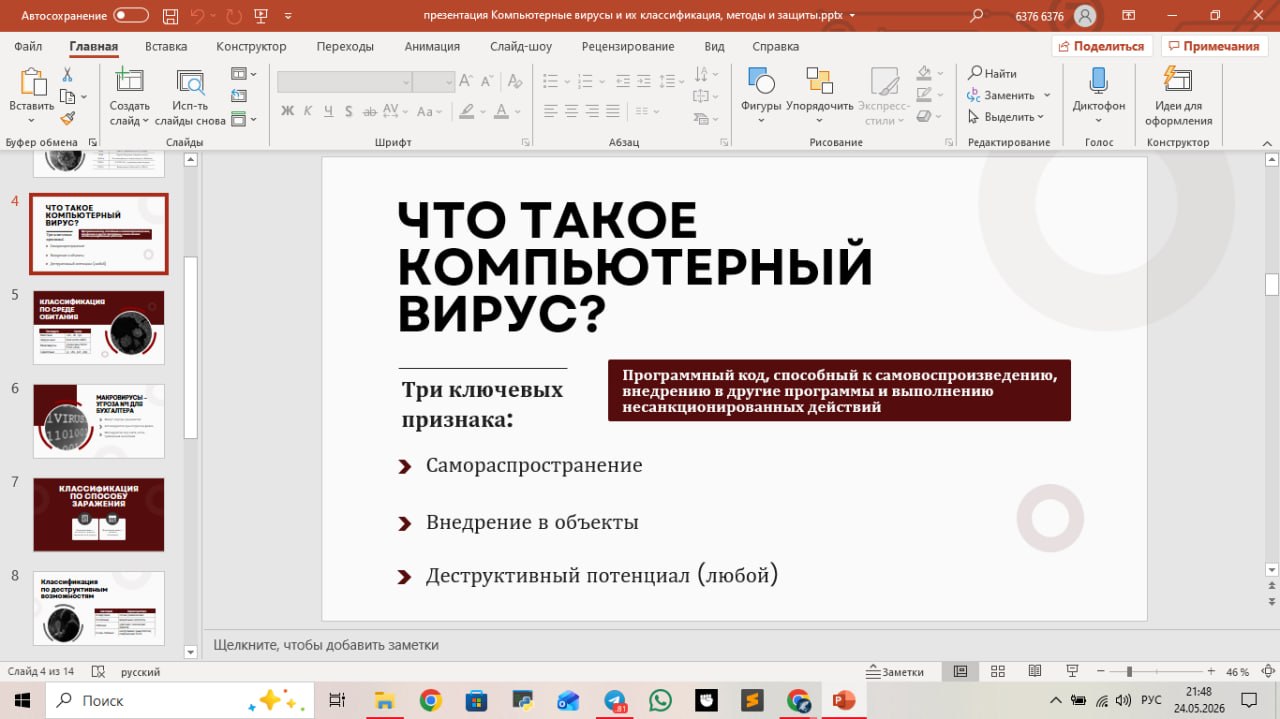
Task: Open the Change Case (Aa) dropdown
Action: pos(429,111)
